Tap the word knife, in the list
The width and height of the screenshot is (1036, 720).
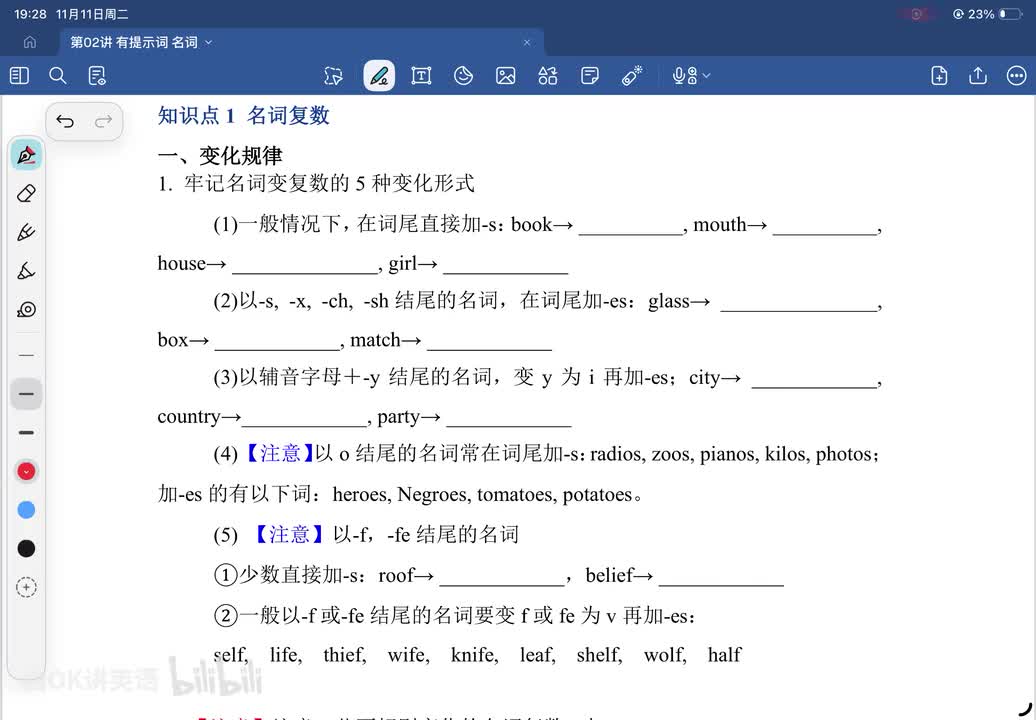(474, 655)
